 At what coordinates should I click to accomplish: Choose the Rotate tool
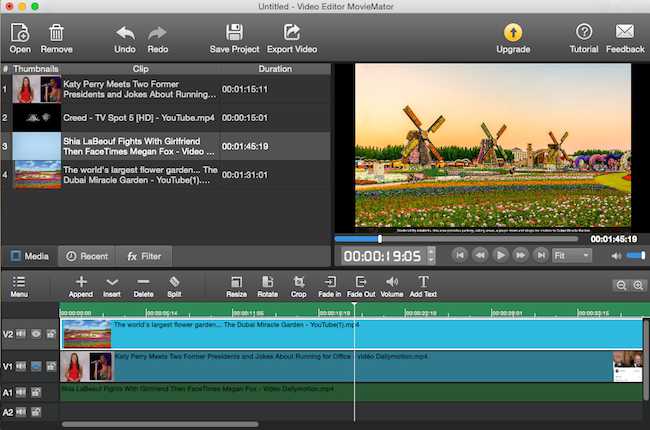(267, 287)
